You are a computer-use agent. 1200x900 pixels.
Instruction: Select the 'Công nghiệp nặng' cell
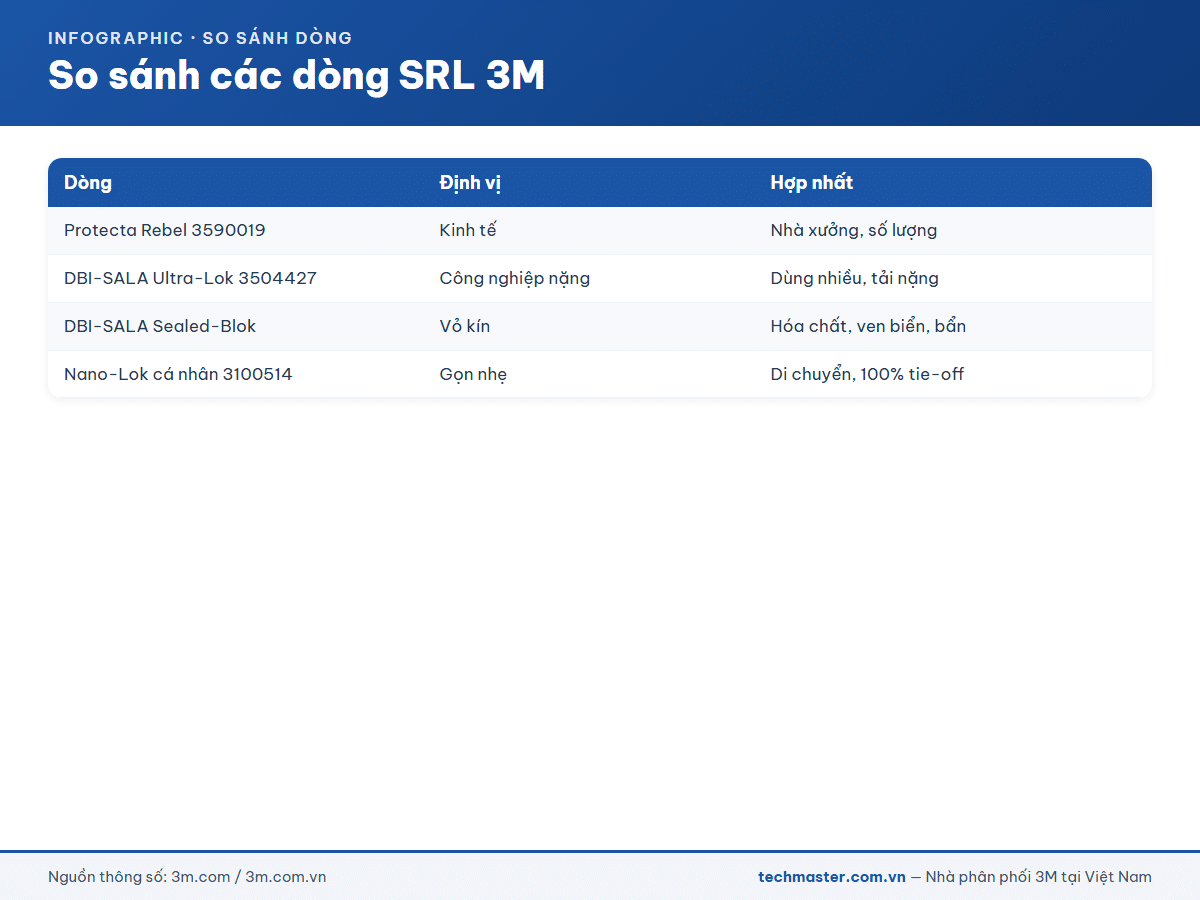tap(589, 278)
